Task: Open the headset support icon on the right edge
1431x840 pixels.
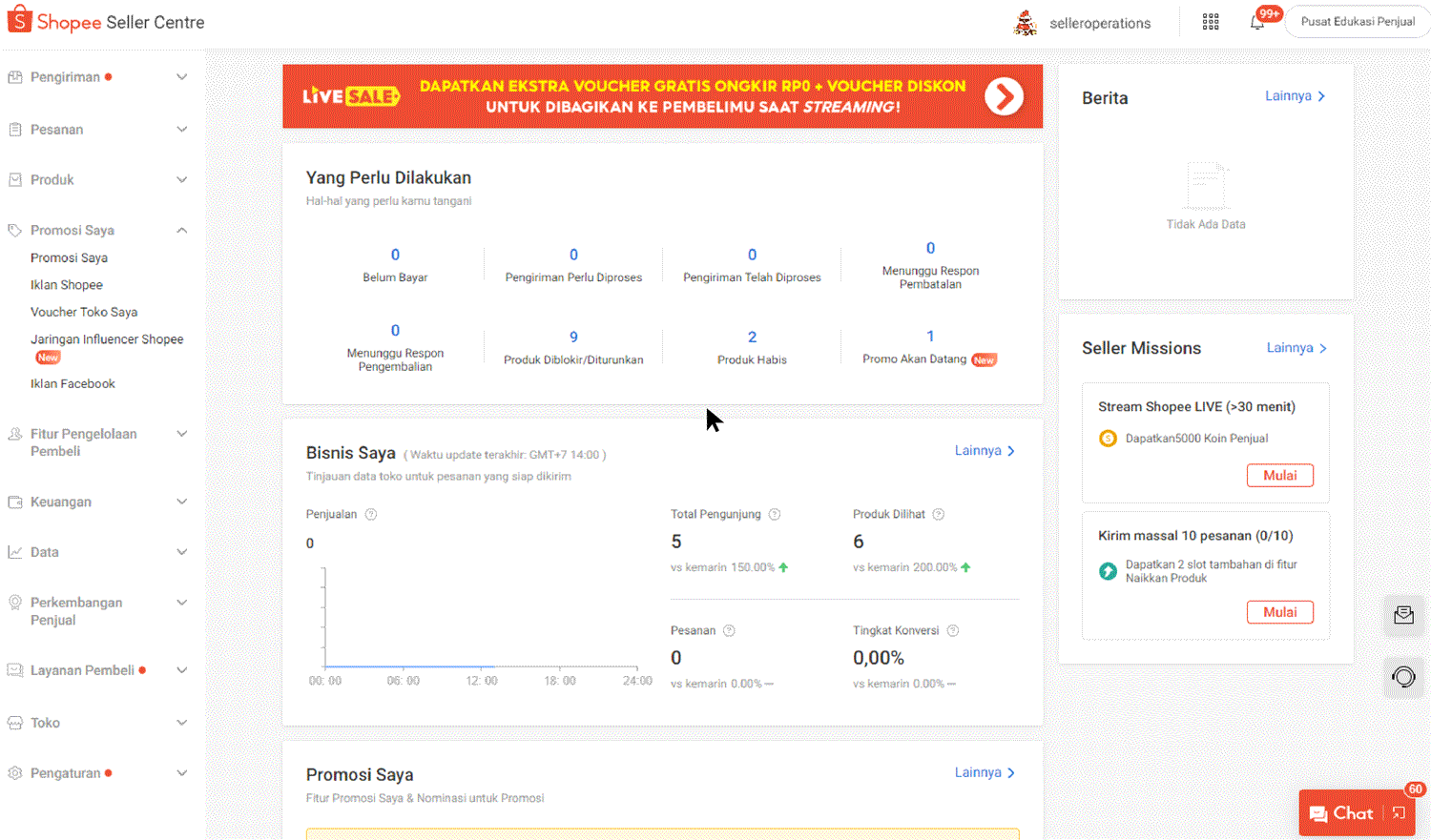Action: (1403, 677)
